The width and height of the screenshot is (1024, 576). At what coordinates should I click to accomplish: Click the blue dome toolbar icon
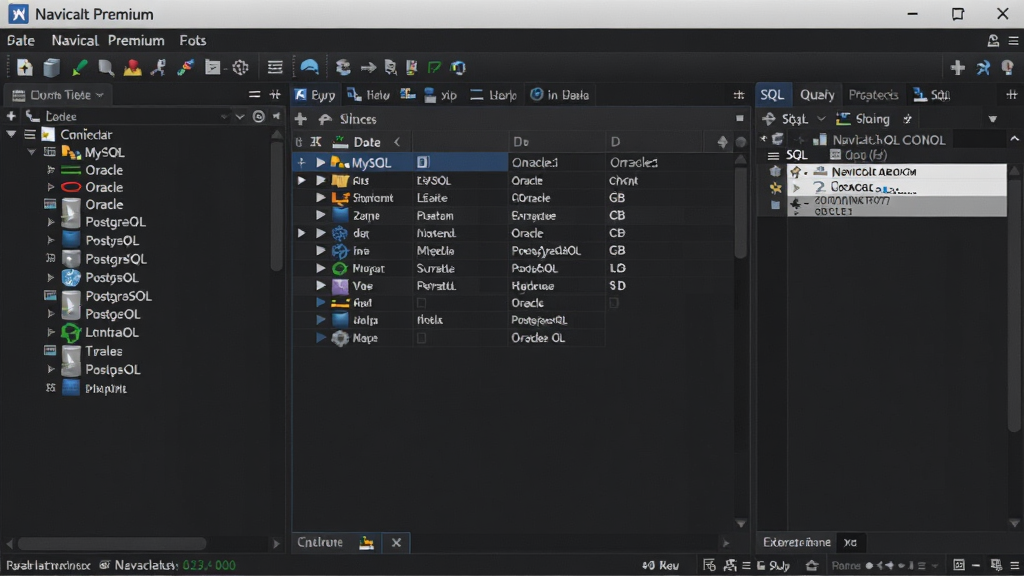click(310, 67)
